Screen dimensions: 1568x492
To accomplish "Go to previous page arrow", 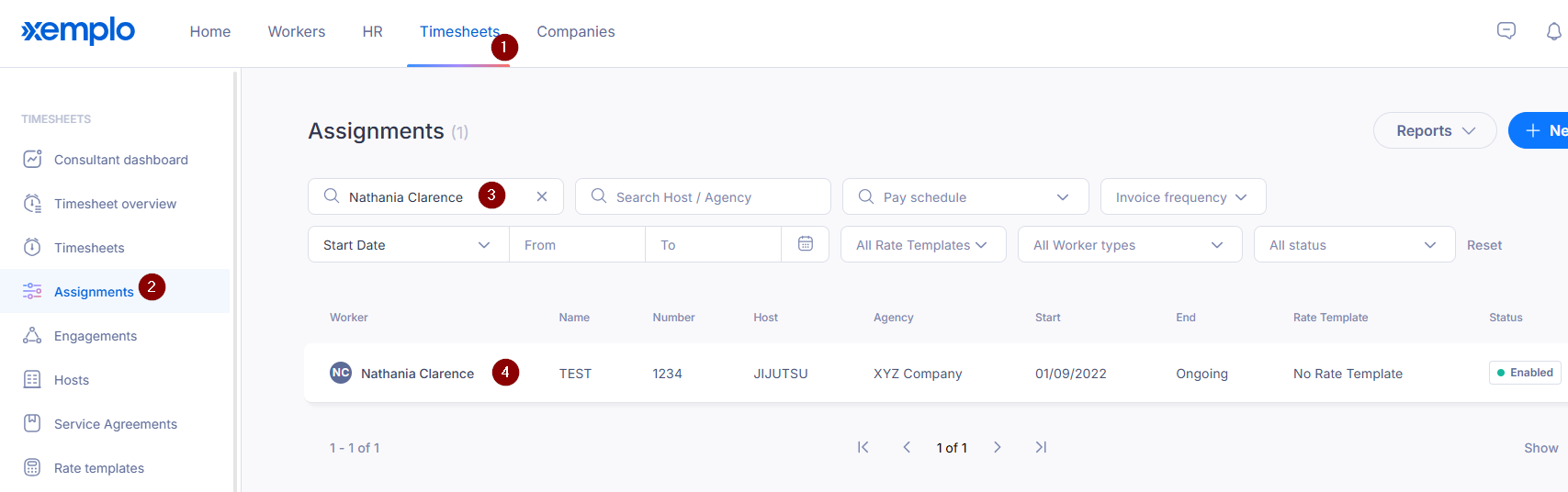I will (x=907, y=447).
